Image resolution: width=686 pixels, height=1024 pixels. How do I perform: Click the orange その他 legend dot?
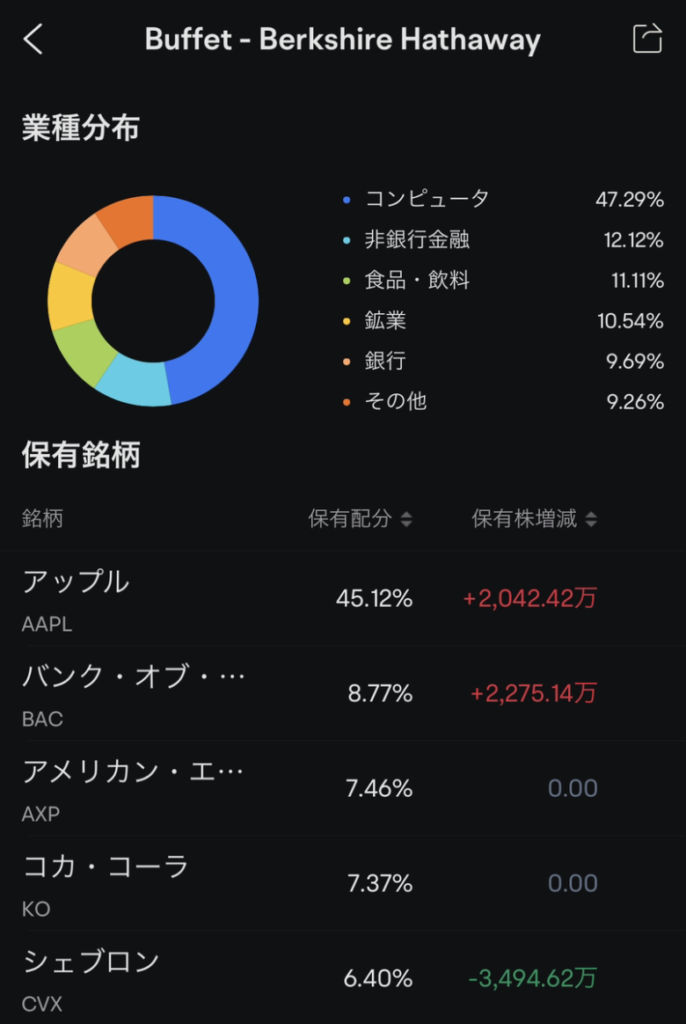tap(347, 402)
